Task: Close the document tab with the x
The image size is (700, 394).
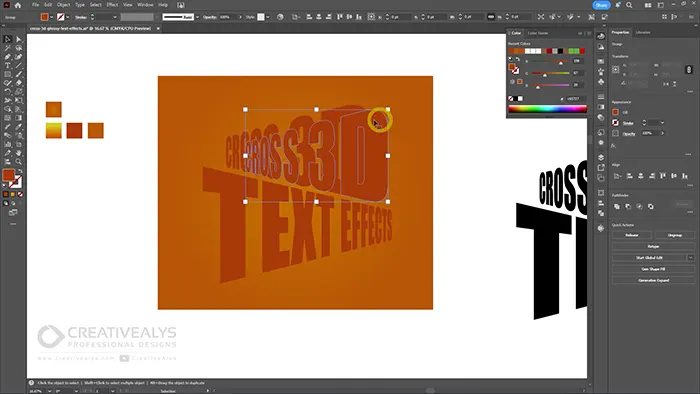Action: [158, 28]
